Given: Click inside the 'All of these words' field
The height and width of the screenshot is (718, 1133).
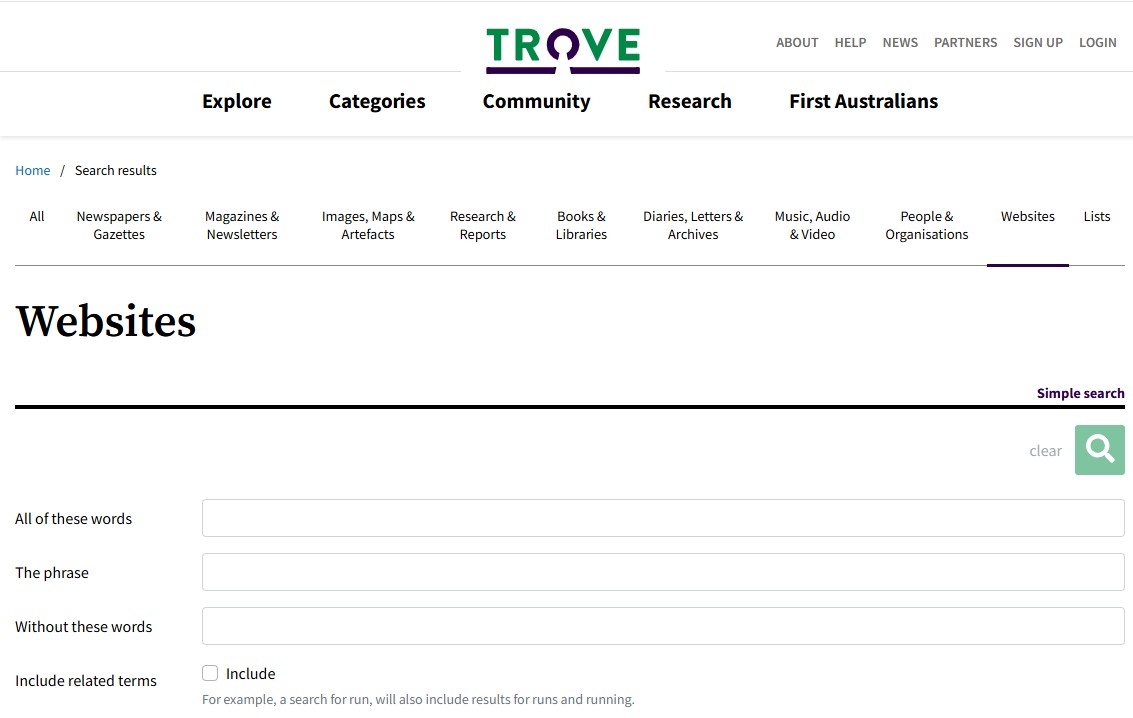Looking at the screenshot, I should click(x=663, y=518).
